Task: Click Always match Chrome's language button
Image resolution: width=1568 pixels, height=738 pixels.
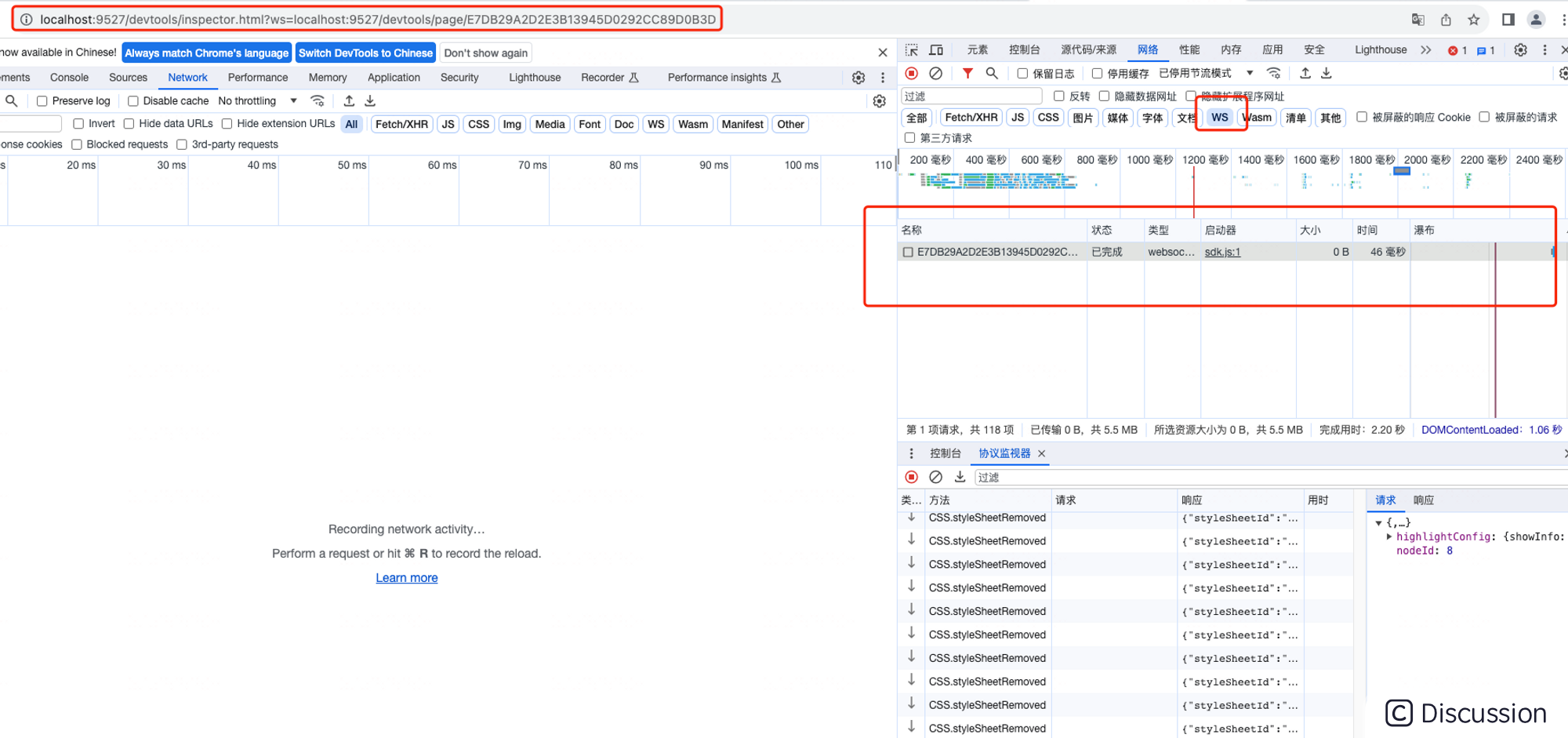Action: point(207,53)
